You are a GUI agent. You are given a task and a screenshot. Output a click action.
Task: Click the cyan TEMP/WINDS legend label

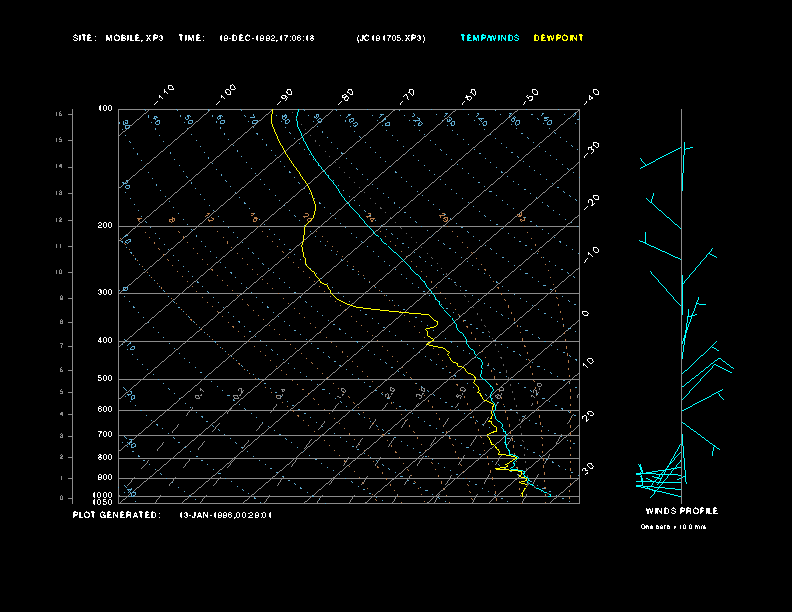click(x=489, y=38)
